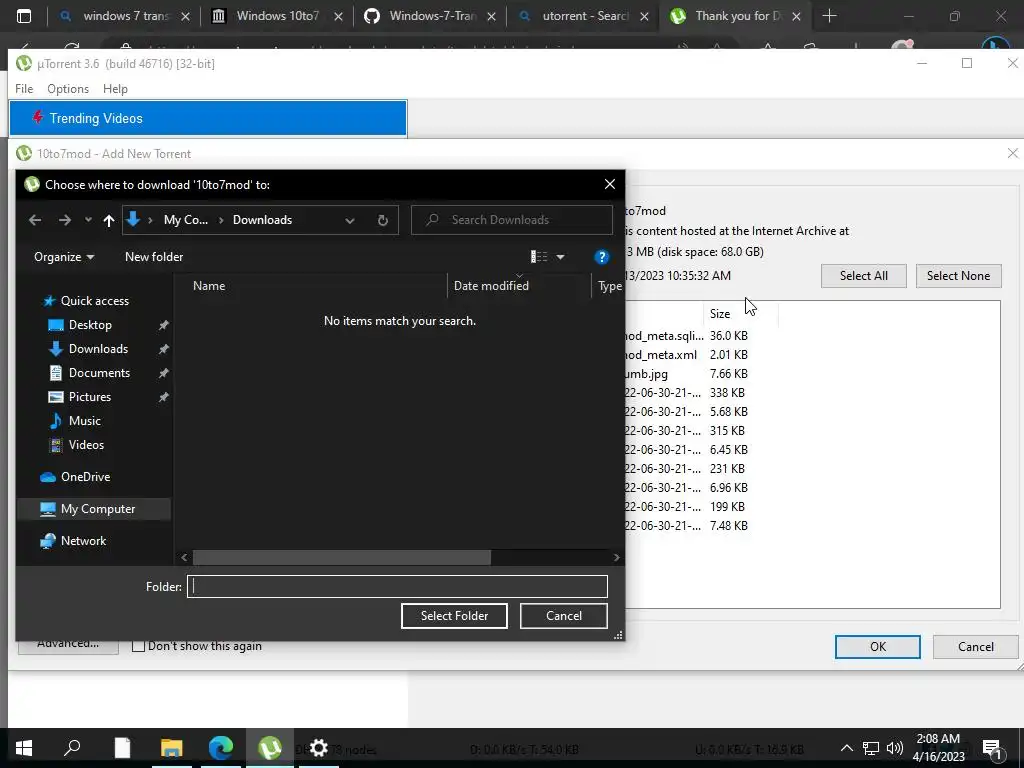Open recent locations dropdown arrow
Screen dimensions: 1024x768
88,220
